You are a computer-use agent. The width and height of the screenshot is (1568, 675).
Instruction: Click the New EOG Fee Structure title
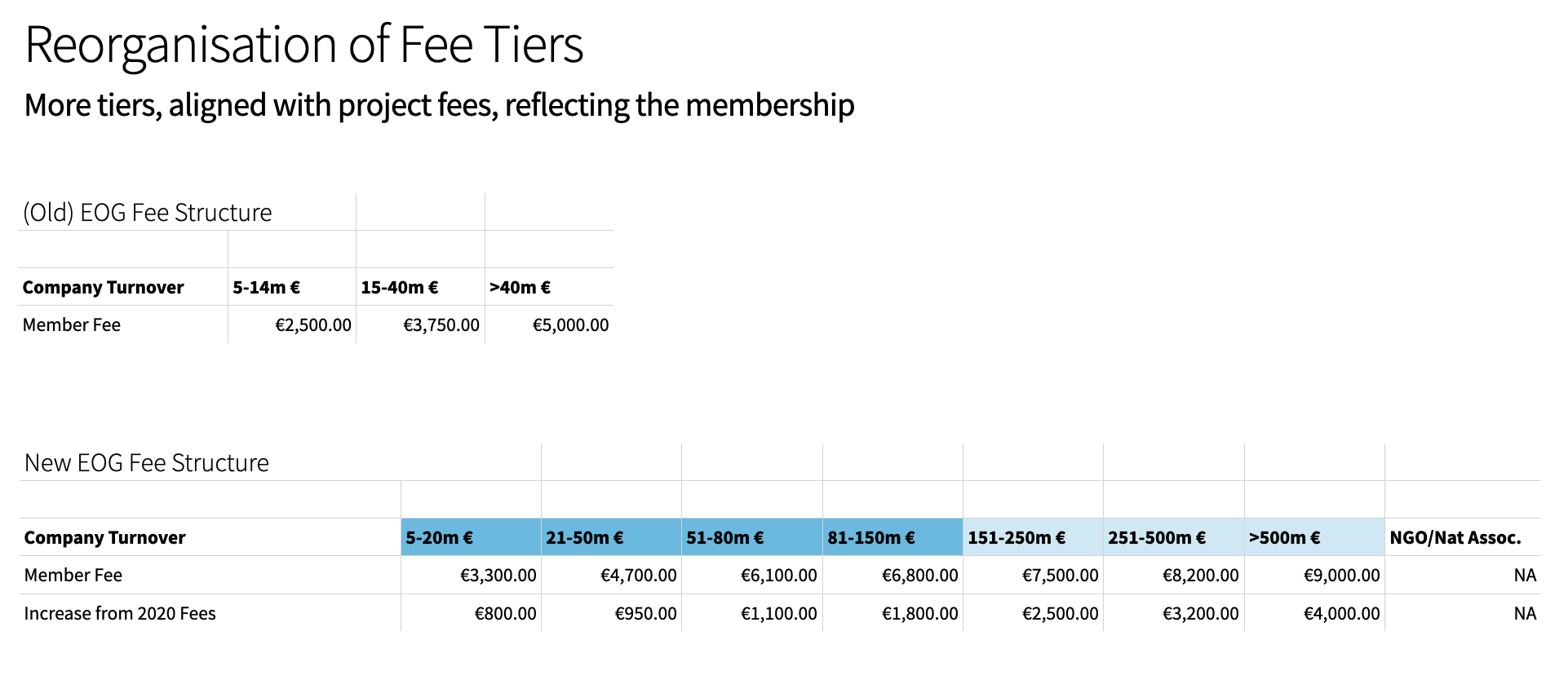pyautogui.click(x=147, y=463)
